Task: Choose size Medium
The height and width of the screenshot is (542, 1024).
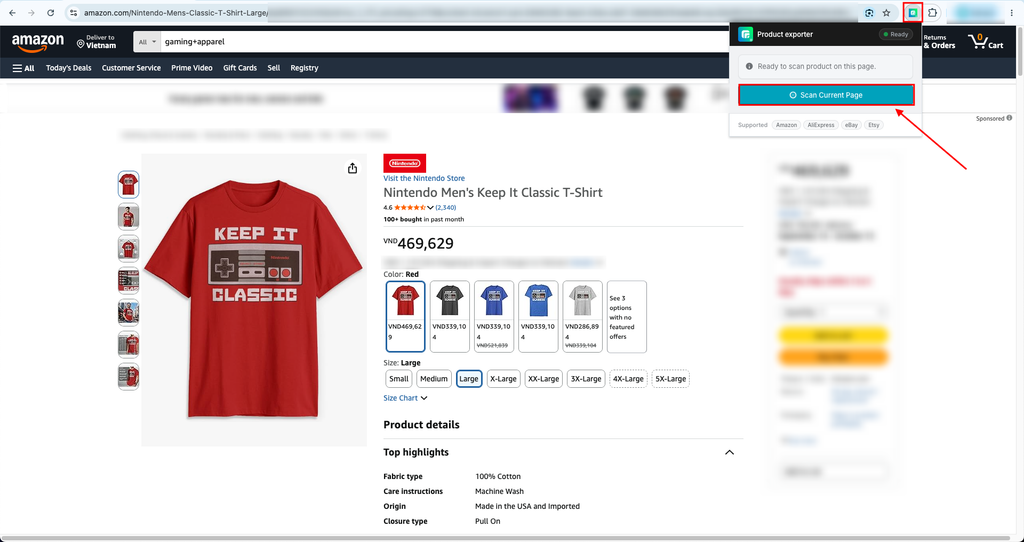Action: [434, 379]
